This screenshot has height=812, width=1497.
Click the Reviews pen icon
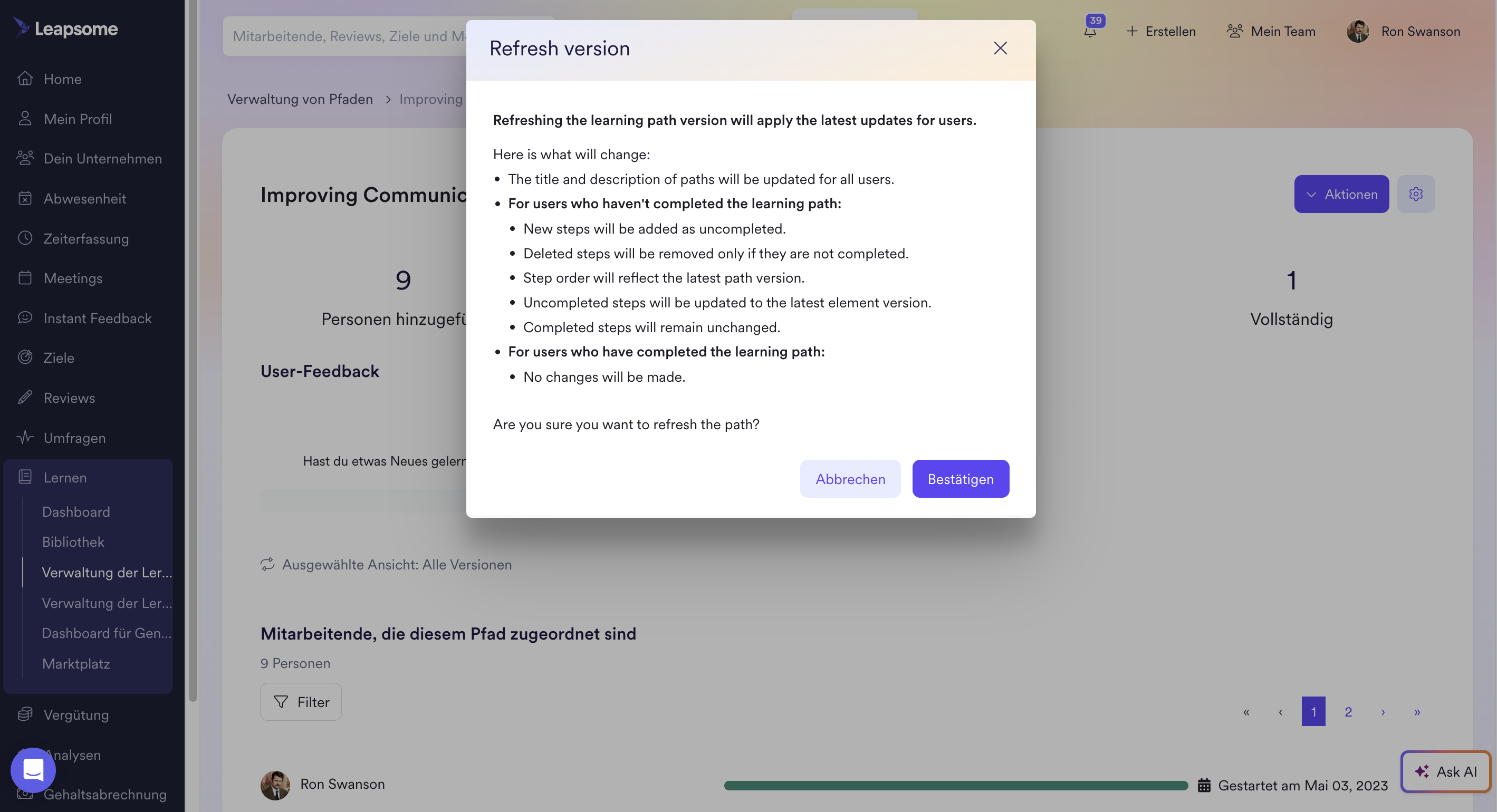tap(25, 397)
